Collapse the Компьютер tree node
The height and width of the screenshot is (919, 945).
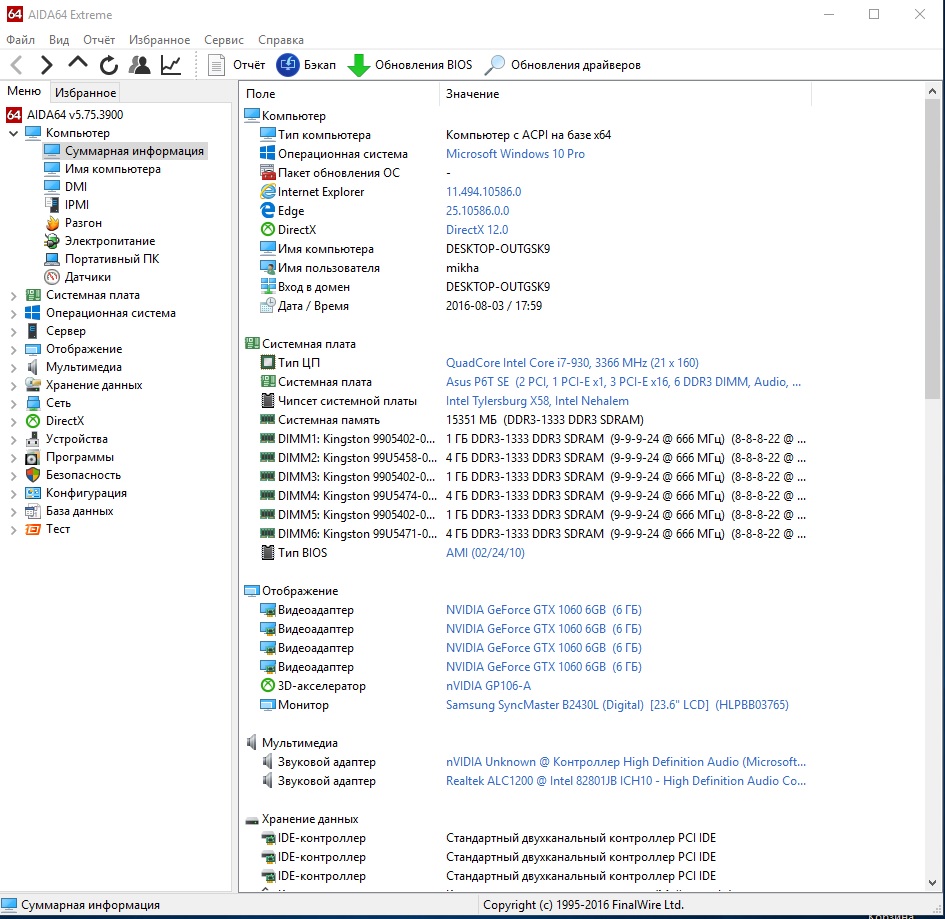pyautogui.click(x=13, y=133)
